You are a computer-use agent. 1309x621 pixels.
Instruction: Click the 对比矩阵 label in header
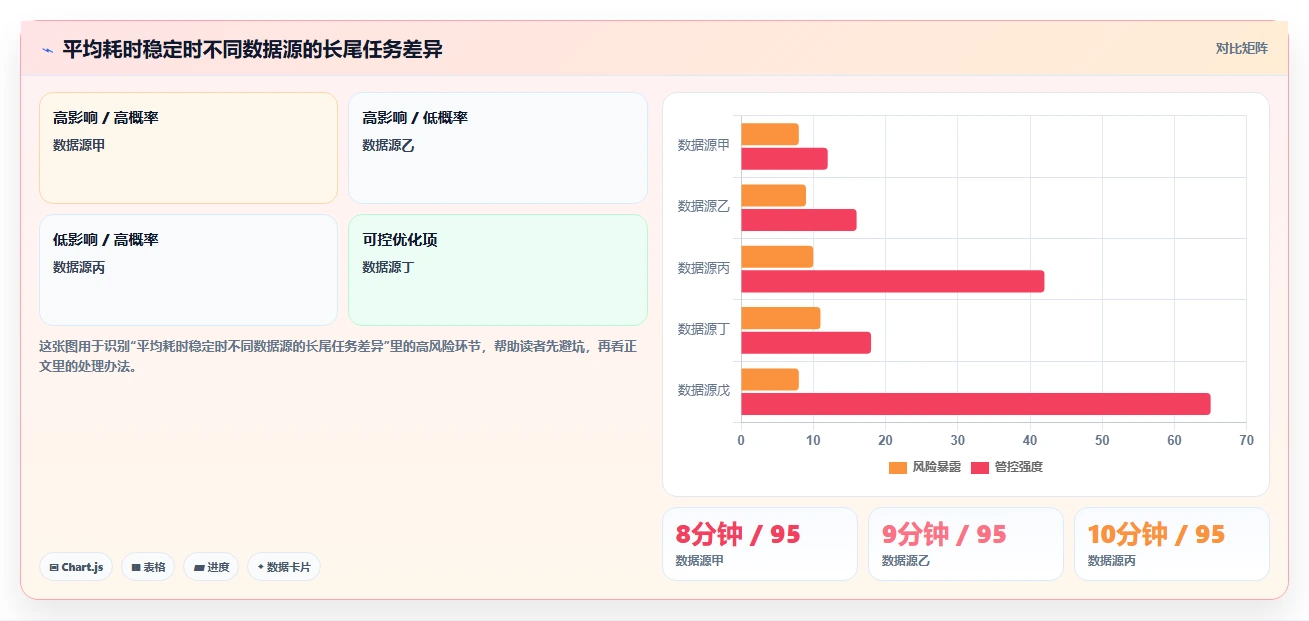coord(1241,49)
